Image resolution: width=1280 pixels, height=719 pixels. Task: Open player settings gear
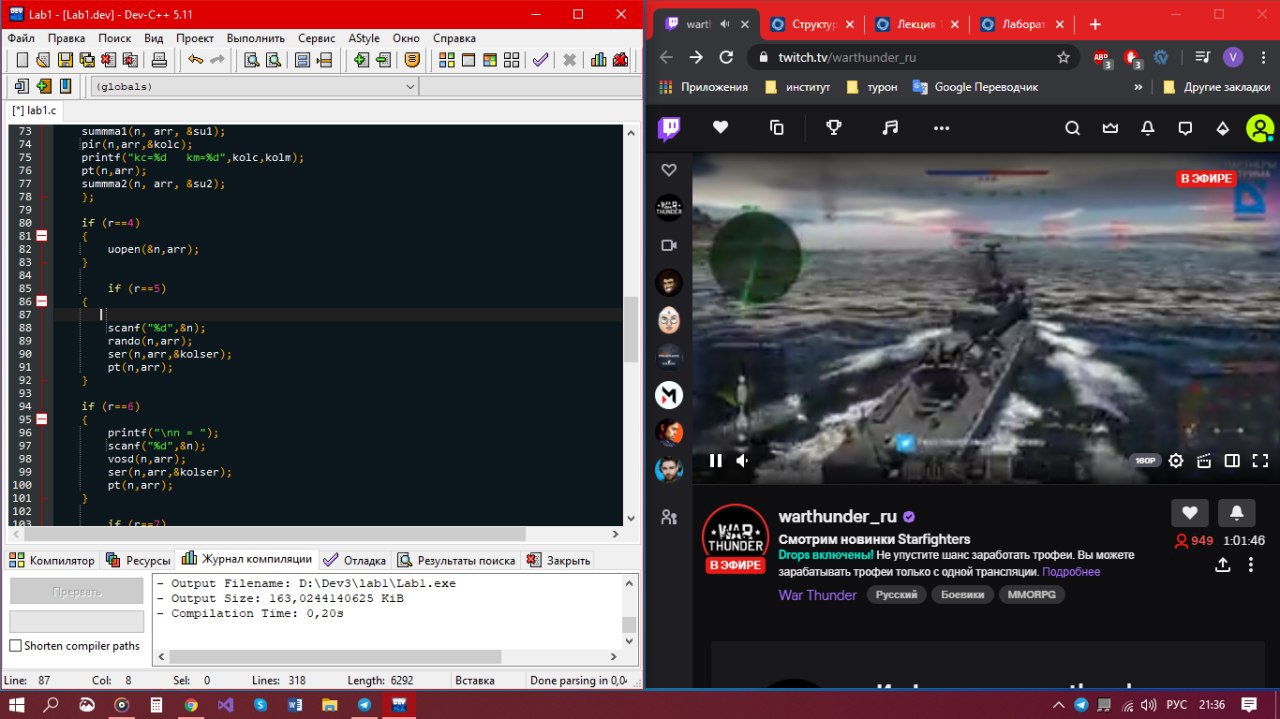pos(1176,460)
